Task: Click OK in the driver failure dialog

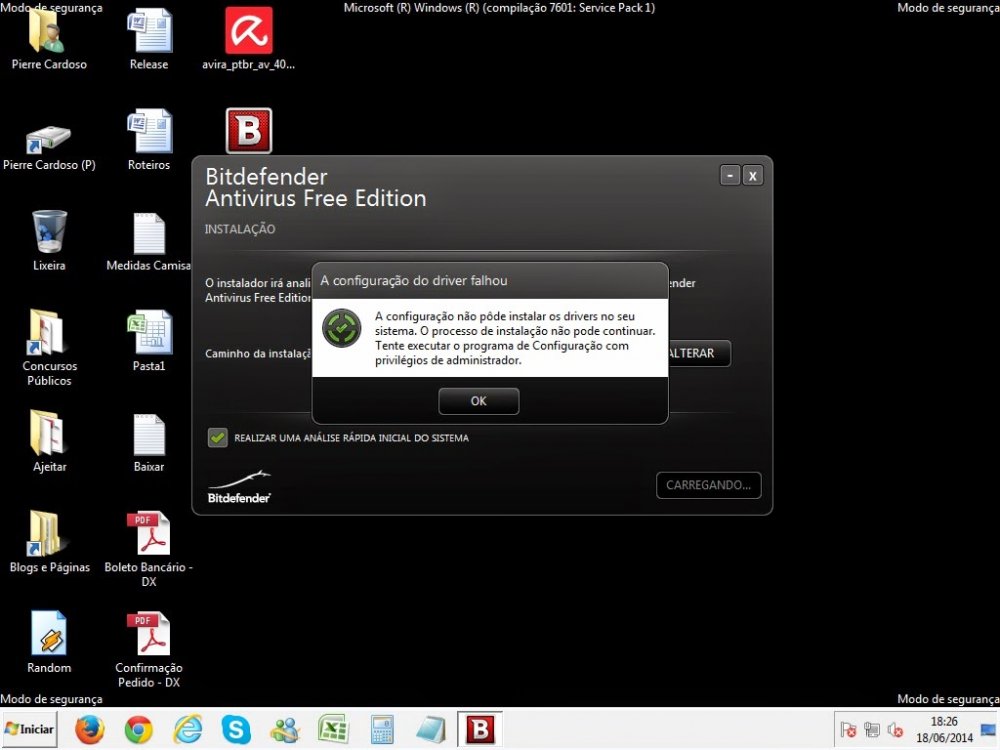Action: click(x=478, y=401)
